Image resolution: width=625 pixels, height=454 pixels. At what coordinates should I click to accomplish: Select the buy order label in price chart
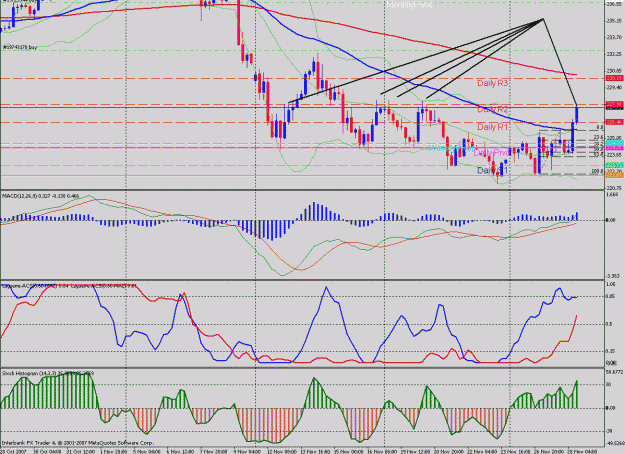click(x=20, y=47)
